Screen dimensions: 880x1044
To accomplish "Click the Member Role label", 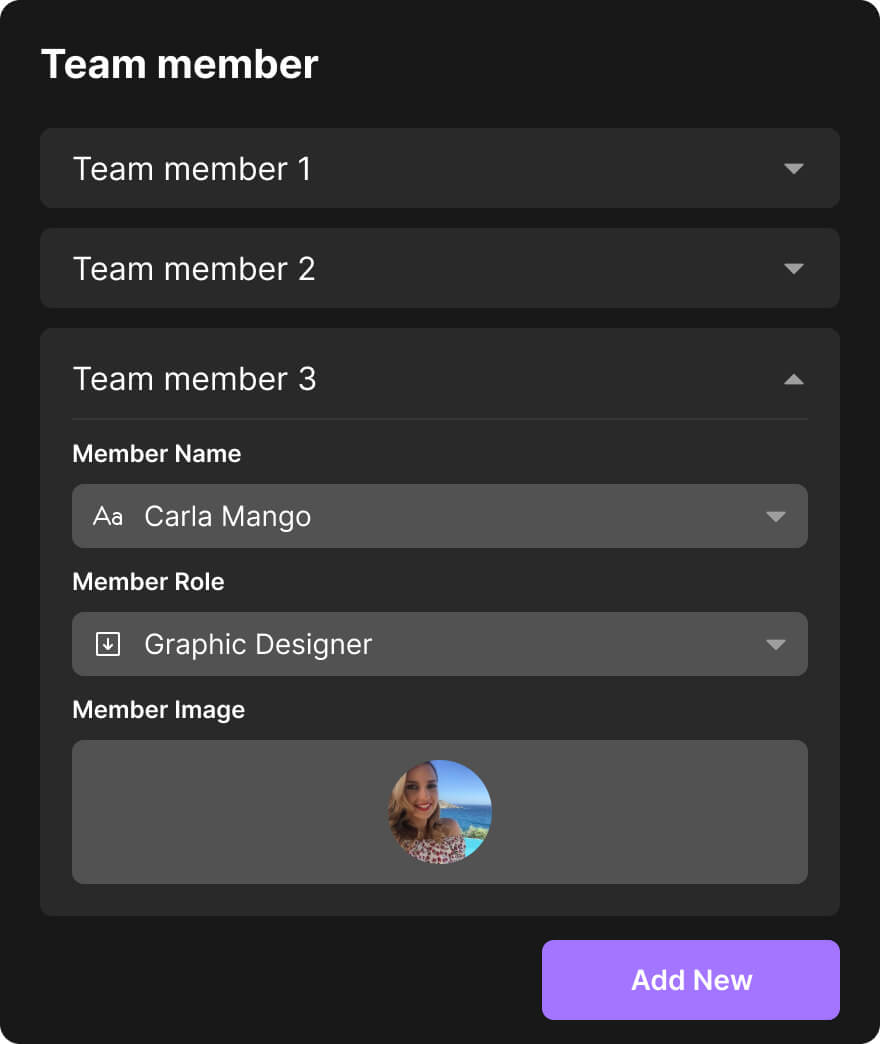I will point(148,581).
